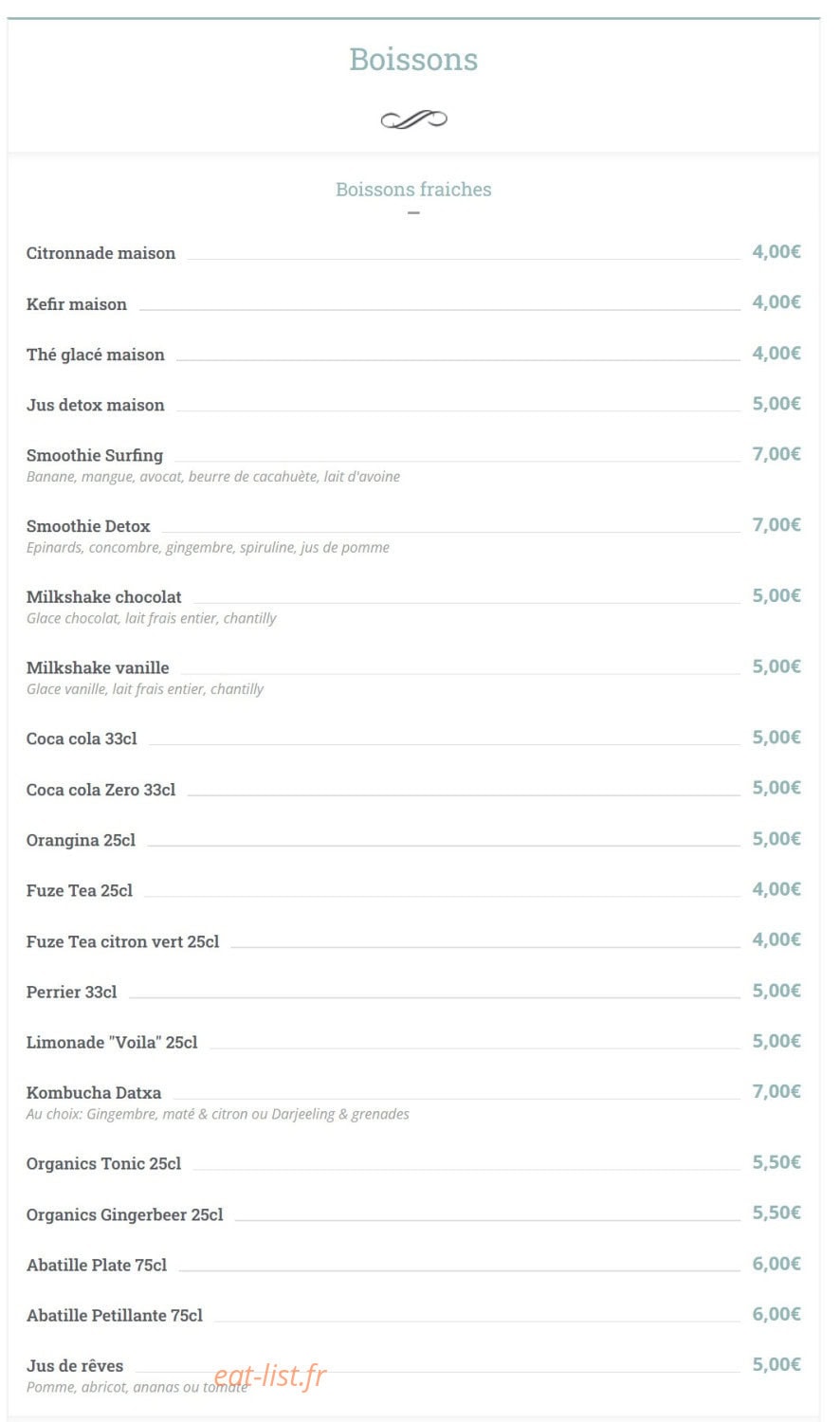The image size is (840, 1422).
Task: Choose Perrier 33cl entry
Action: point(71,992)
